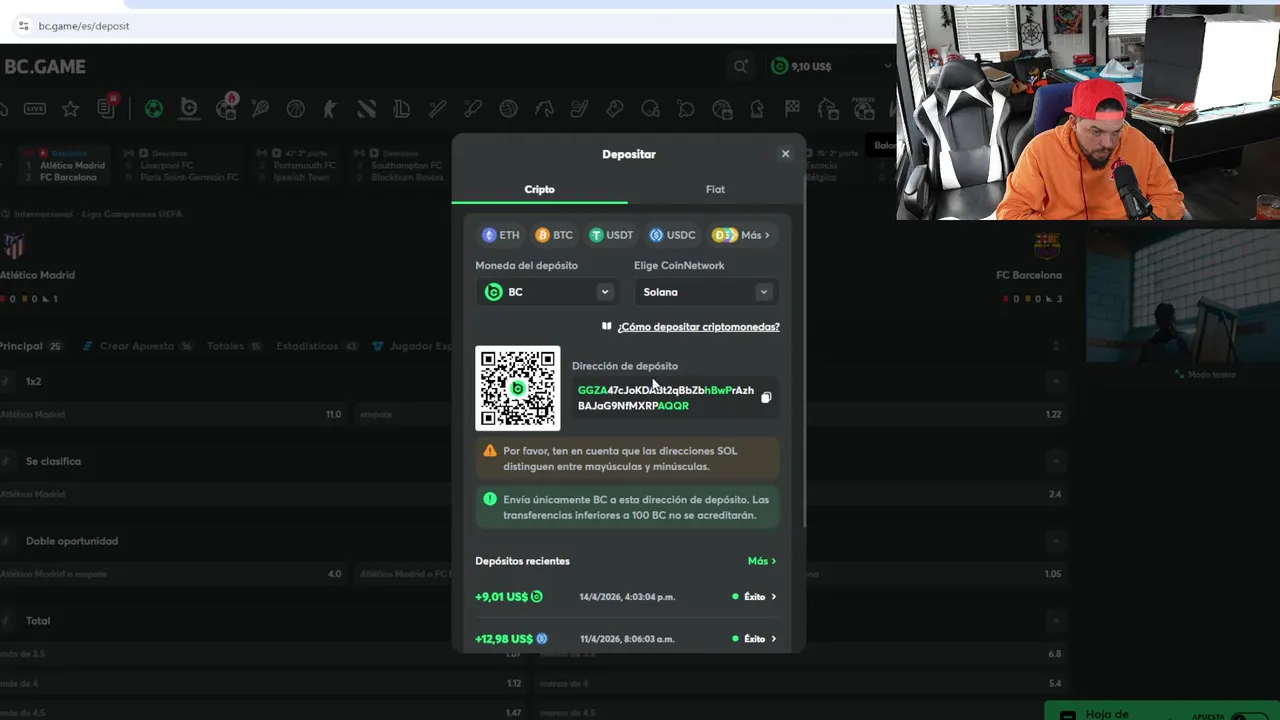Click the browser site information icon
Screen dimensions: 1280x720
(x=23, y=26)
